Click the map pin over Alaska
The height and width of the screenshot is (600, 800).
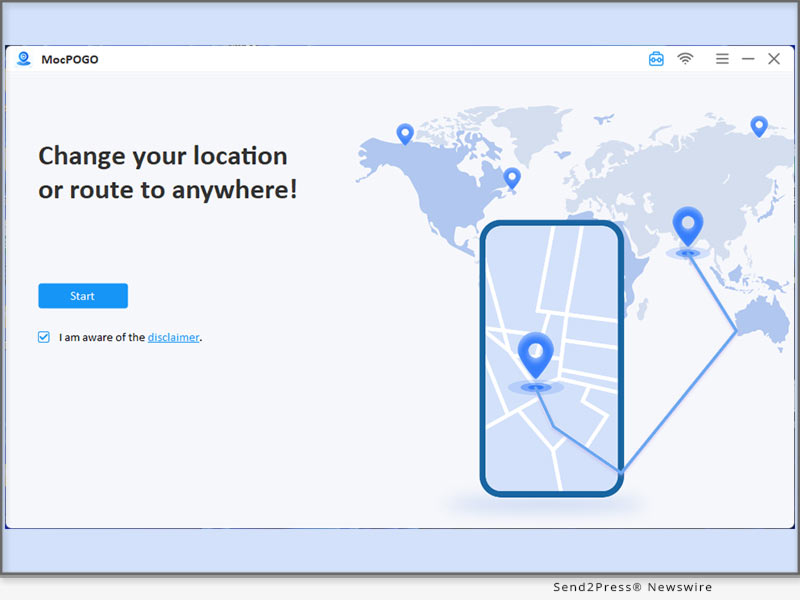[405, 133]
